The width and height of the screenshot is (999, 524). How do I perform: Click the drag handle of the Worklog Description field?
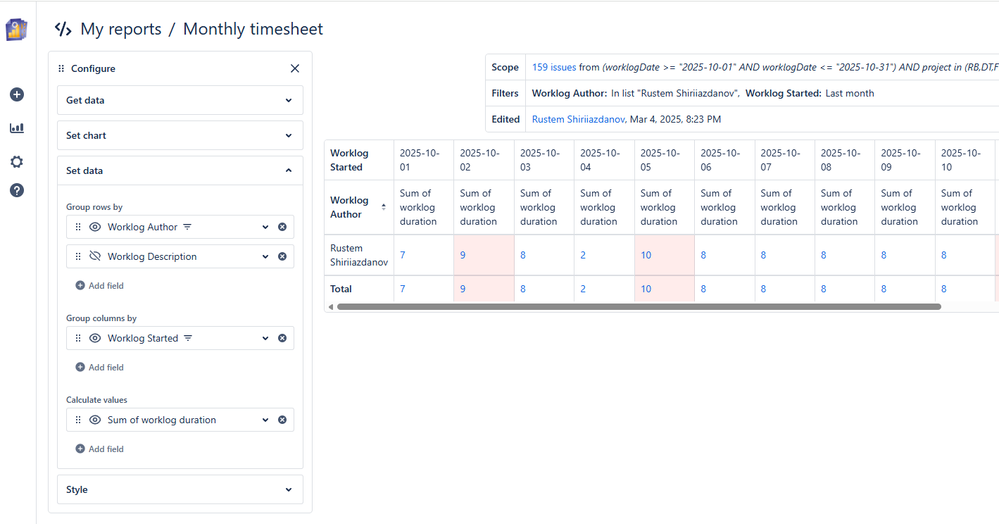tap(78, 256)
